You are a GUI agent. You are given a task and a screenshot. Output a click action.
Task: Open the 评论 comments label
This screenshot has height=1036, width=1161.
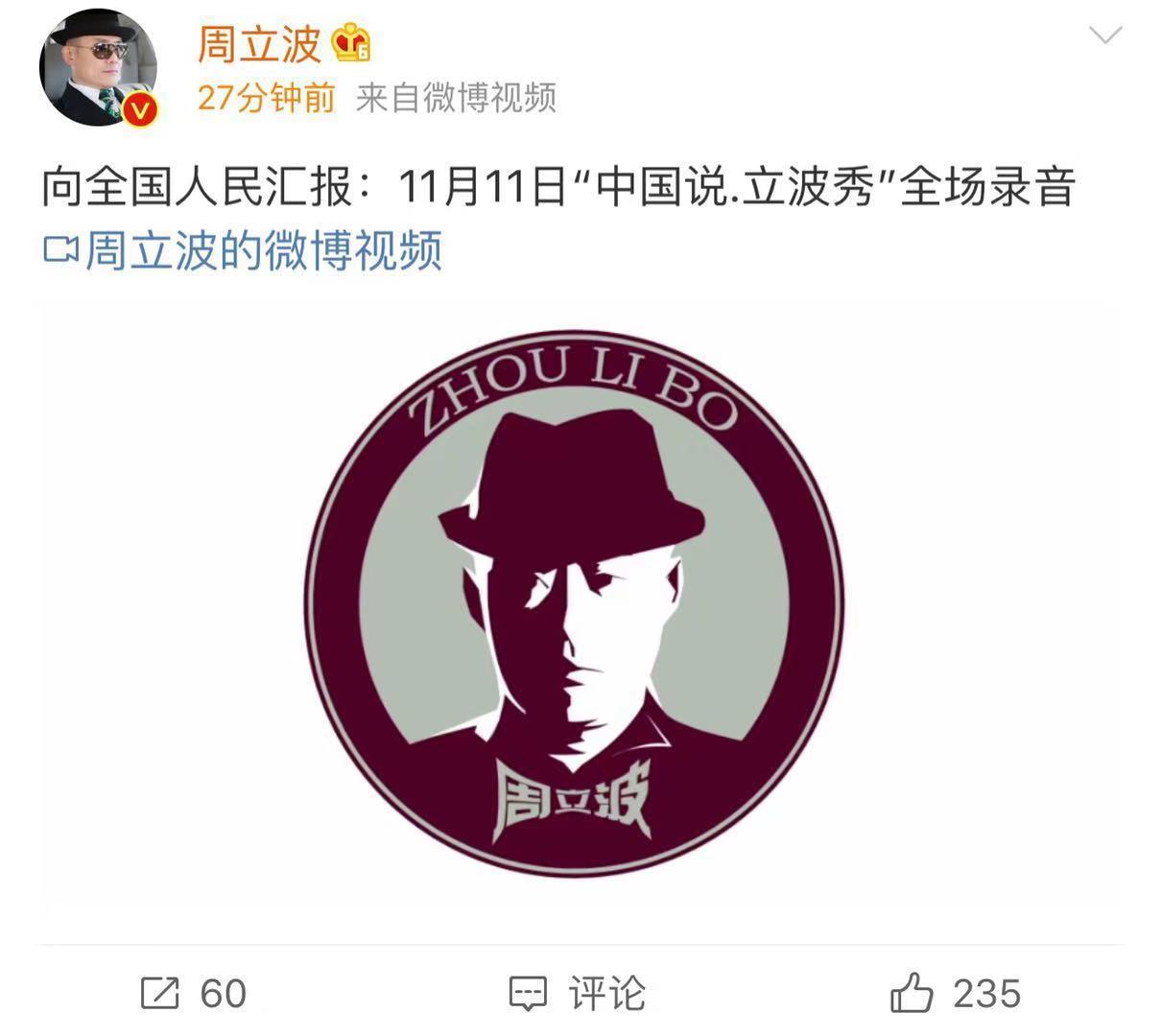tap(607, 994)
